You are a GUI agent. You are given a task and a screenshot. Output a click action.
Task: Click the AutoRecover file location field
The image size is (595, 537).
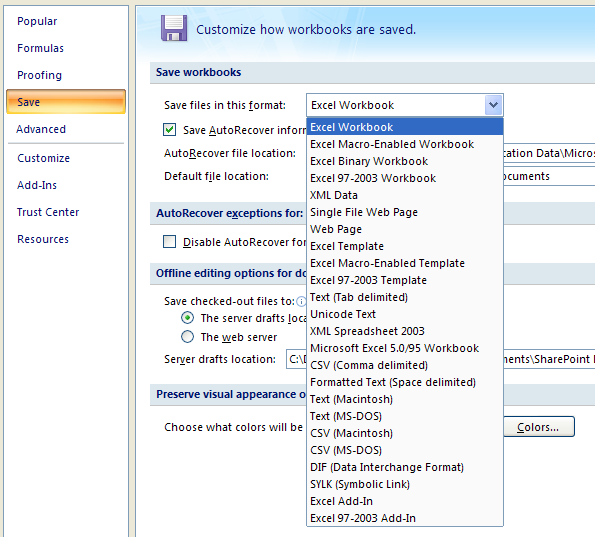549,153
